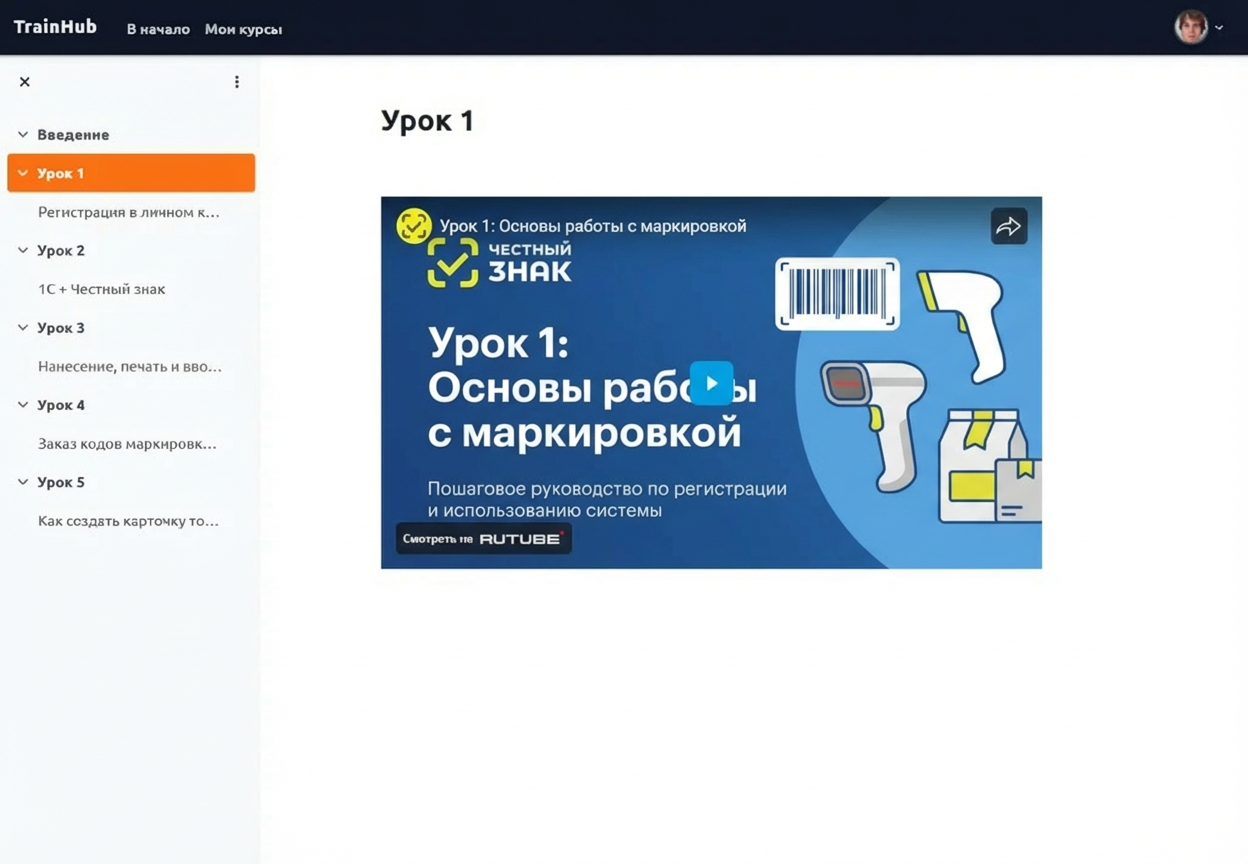1248x864 pixels.
Task: Click the sidebar close (X) icon
Action: click(24, 81)
